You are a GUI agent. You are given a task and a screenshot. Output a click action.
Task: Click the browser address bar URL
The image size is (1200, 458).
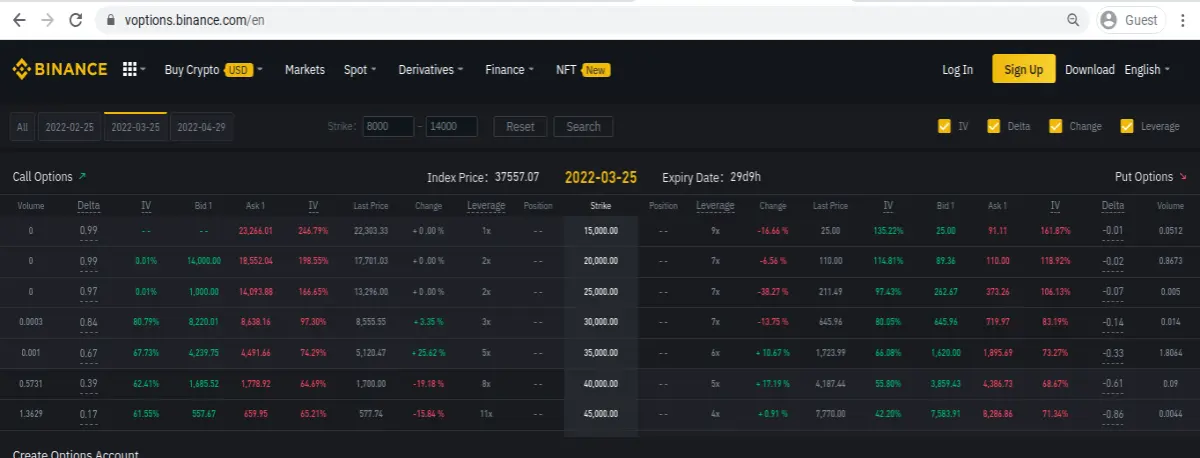click(x=195, y=20)
